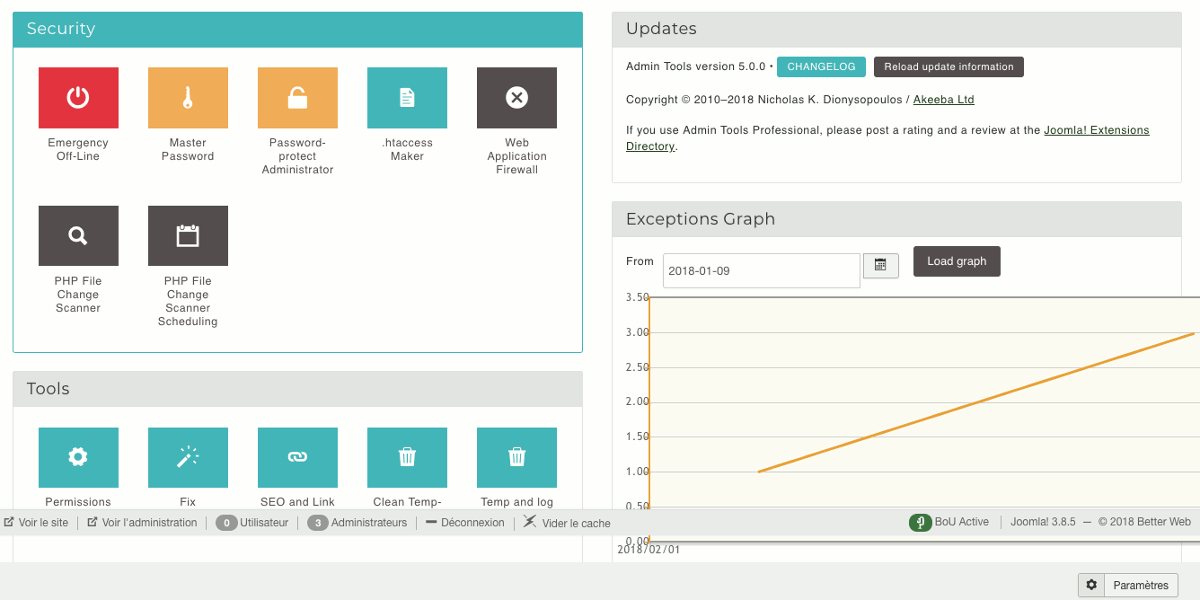The image size is (1200, 600).
Task: Open Password-protect Administrator padlock icon
Action: coord(297,98)
